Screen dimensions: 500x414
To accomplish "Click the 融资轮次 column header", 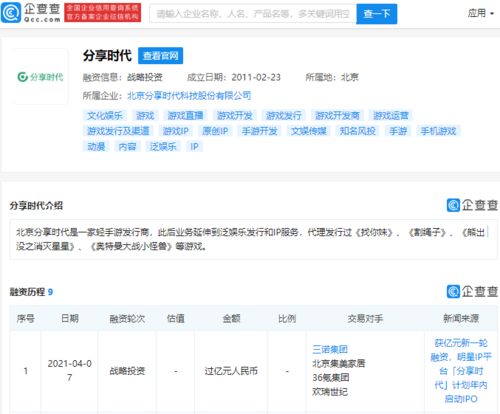I will pos(127,319).
